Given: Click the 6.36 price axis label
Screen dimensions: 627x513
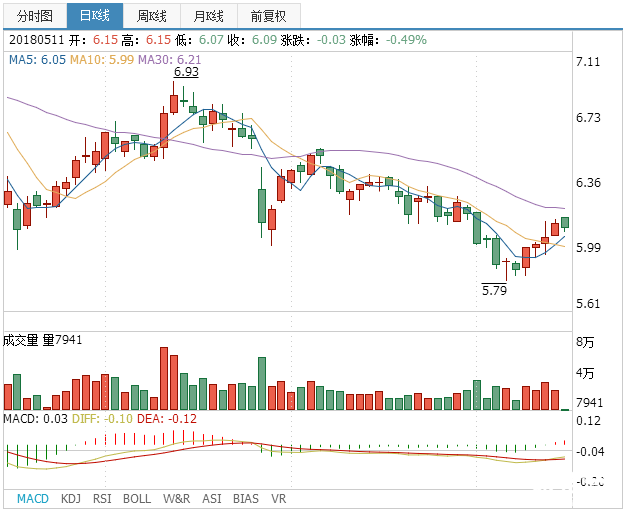Looking at the screenshot, I should [x=588, y=183].
